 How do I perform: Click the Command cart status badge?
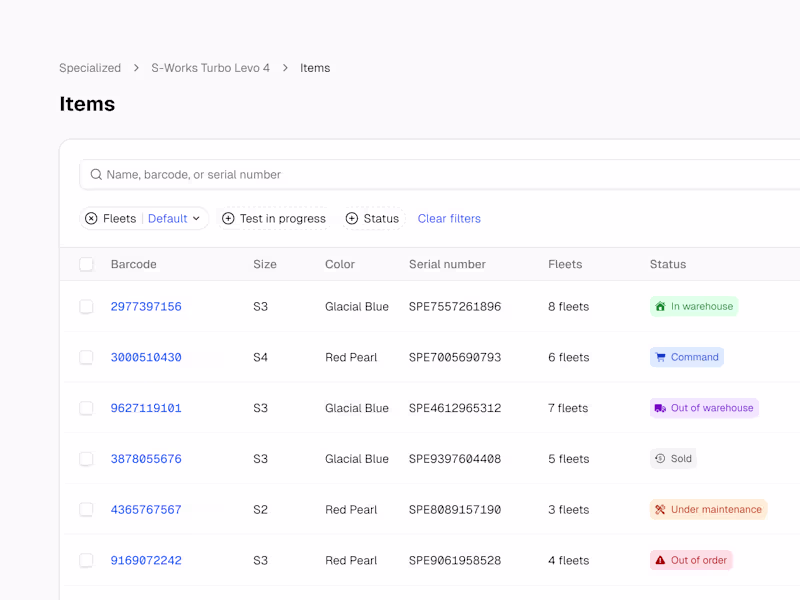click(686, 358)
